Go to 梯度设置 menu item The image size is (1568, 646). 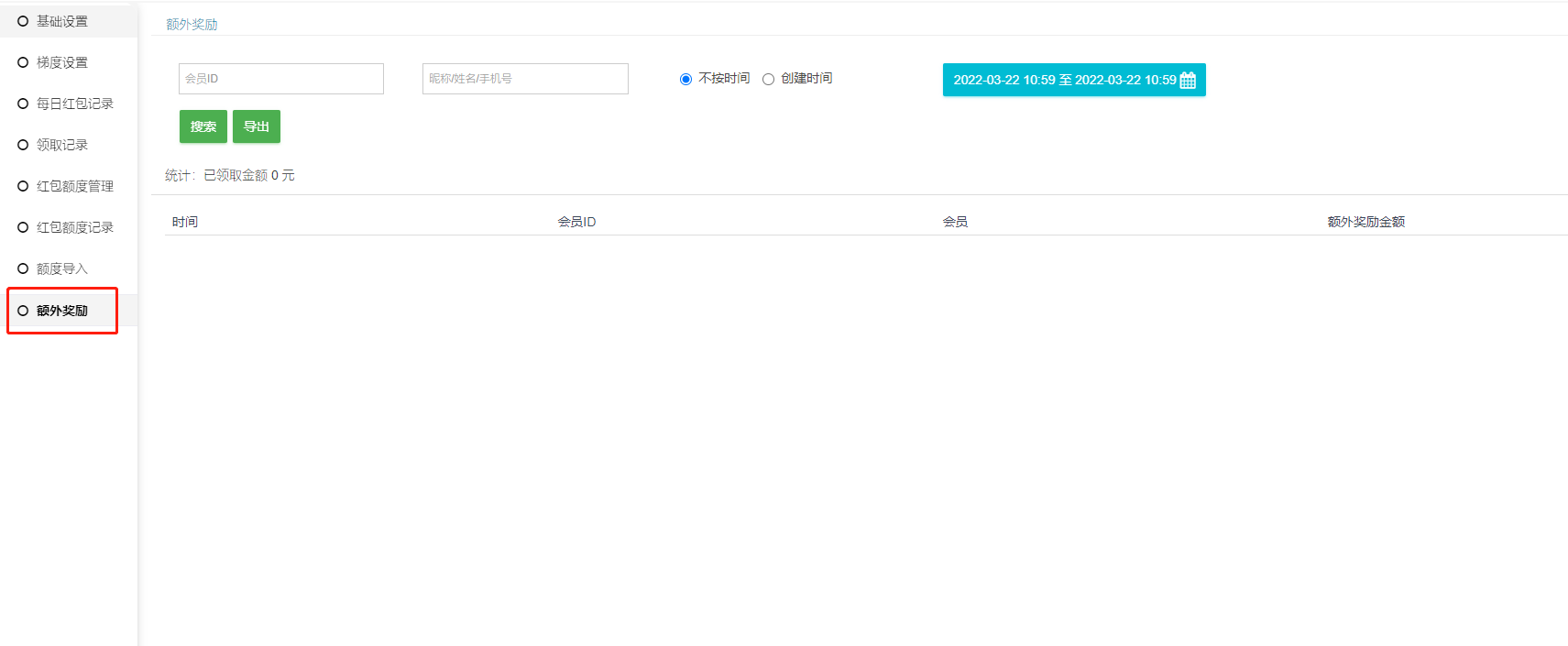[61, 62]
